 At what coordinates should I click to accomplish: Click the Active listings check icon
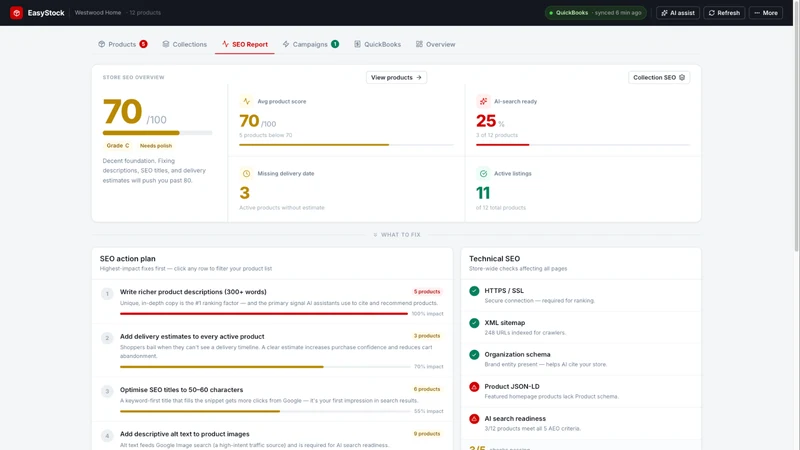[483, 173]
